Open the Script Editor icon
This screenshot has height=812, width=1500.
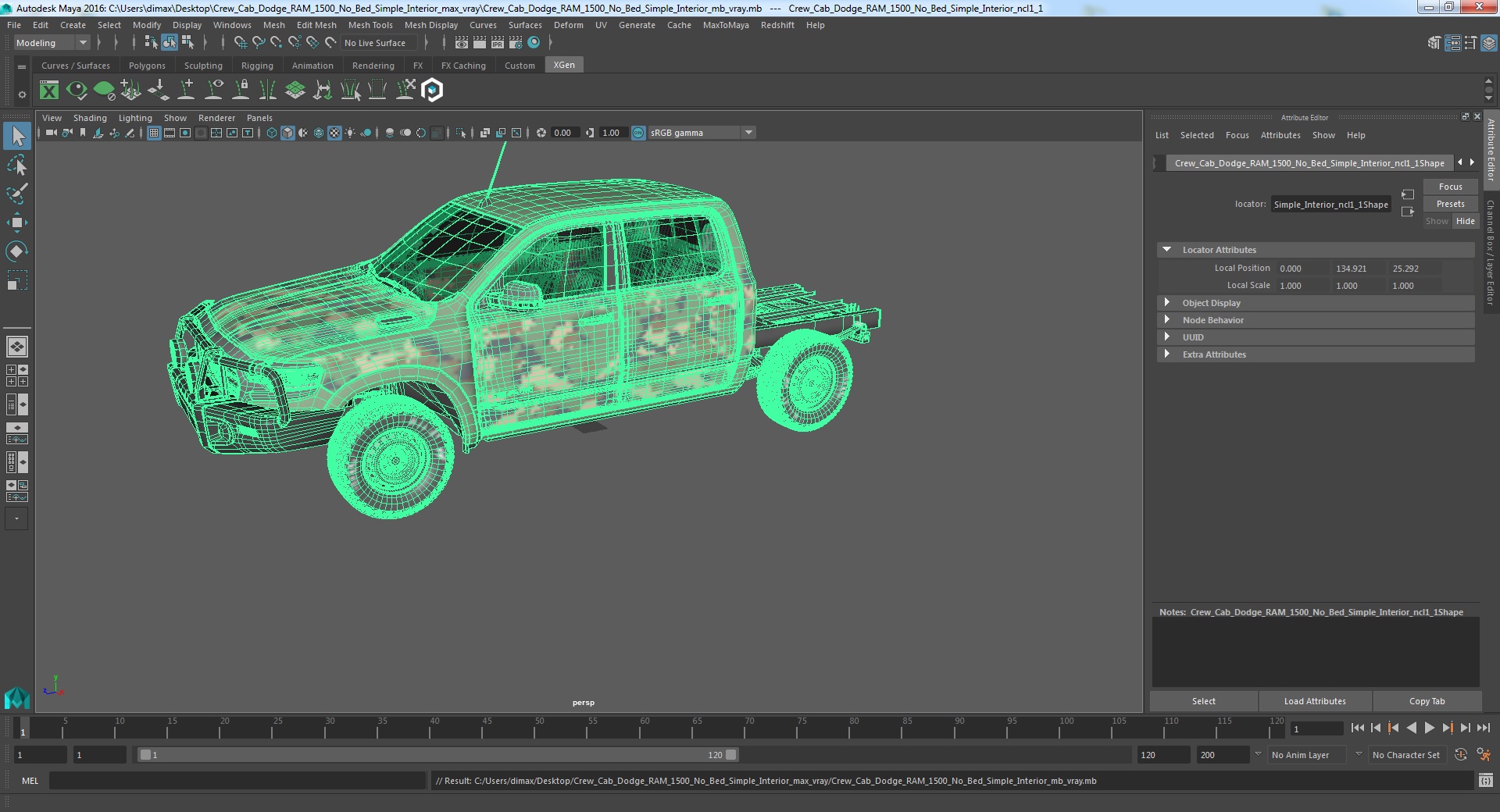click(x=1485, y=780)
